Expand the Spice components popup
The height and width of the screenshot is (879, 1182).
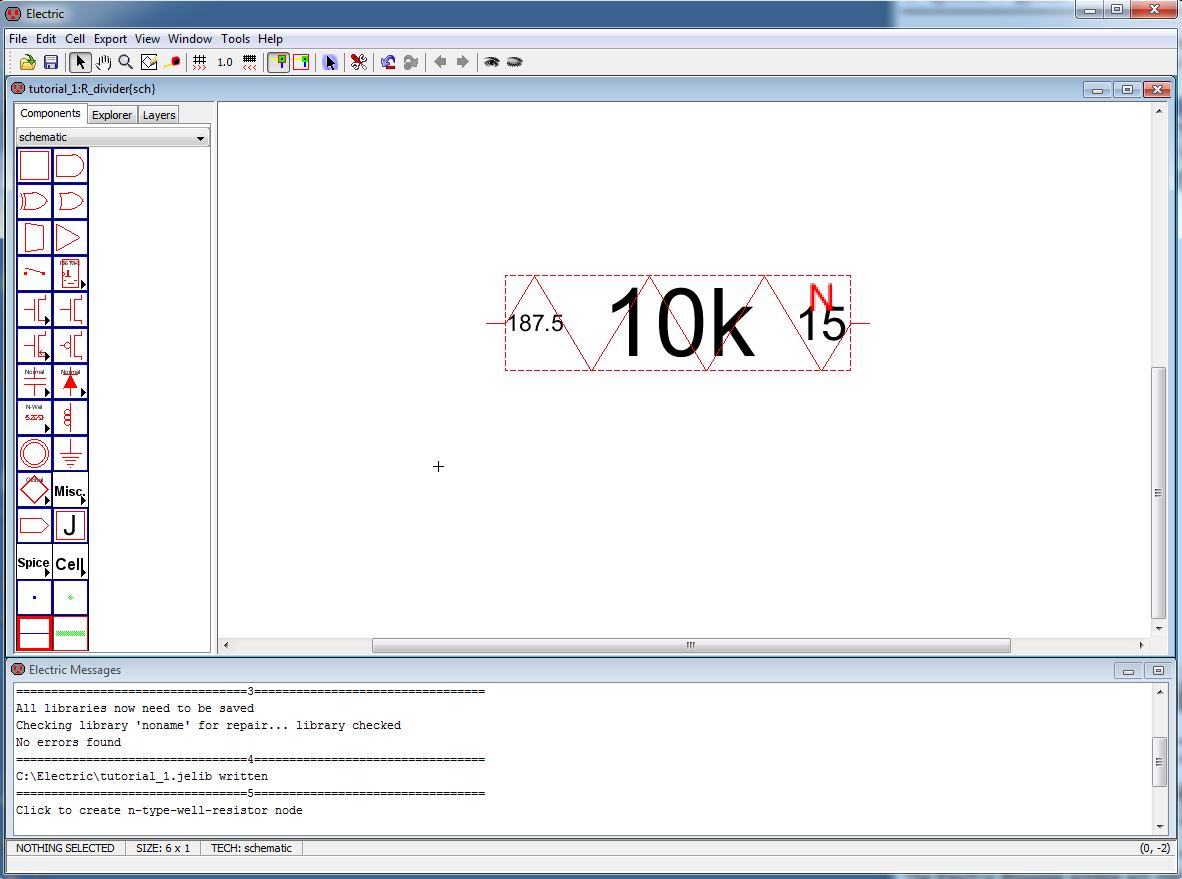[34, 563]
